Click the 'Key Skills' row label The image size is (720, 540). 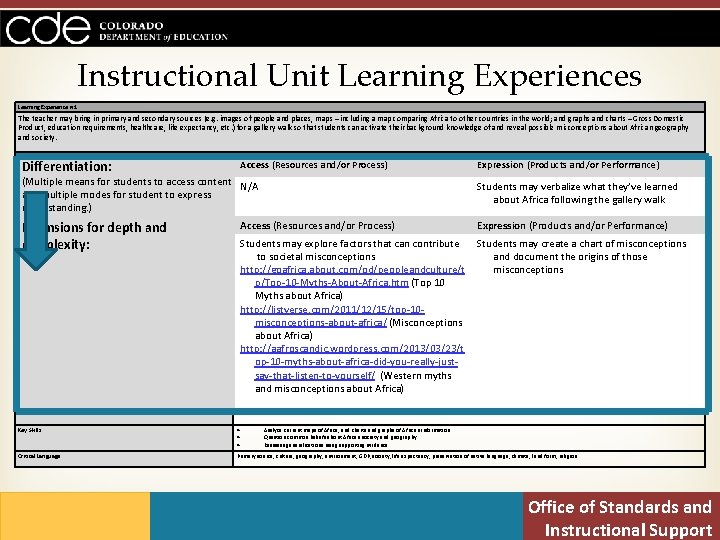pyautogui.click(x=29, y=430)
